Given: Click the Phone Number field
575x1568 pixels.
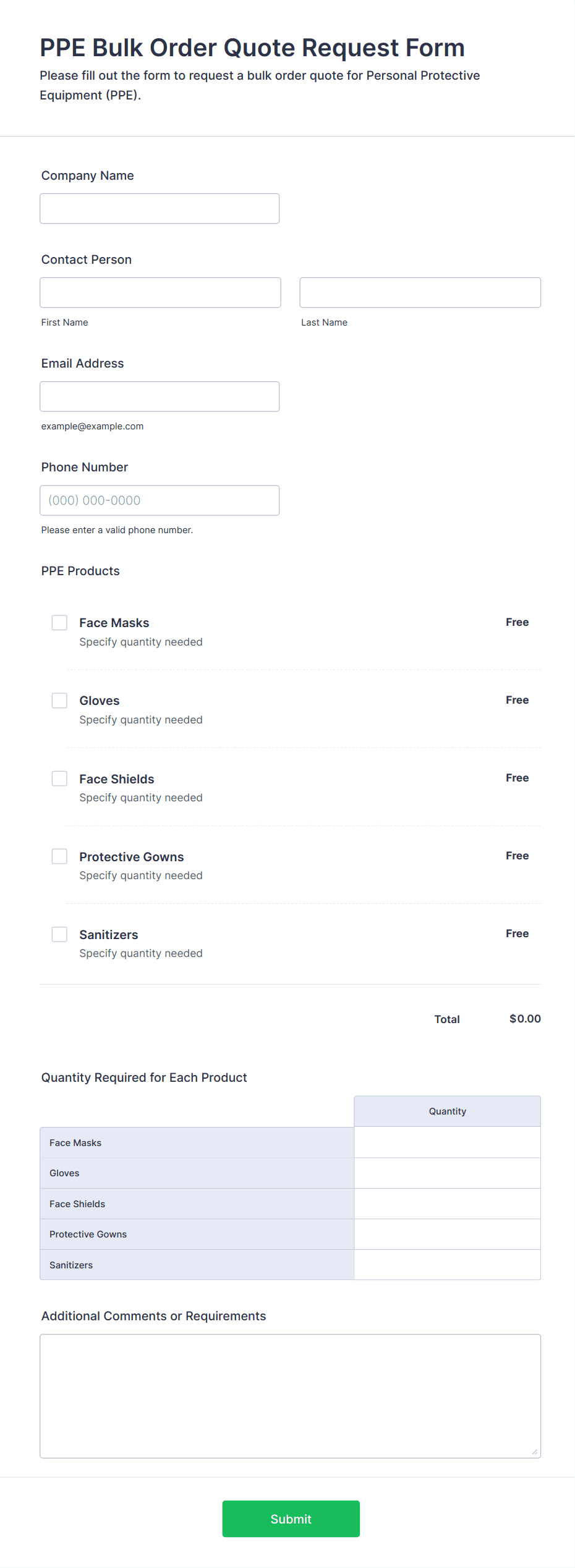Looking at the screenshot, I should [x=160, y=500].
